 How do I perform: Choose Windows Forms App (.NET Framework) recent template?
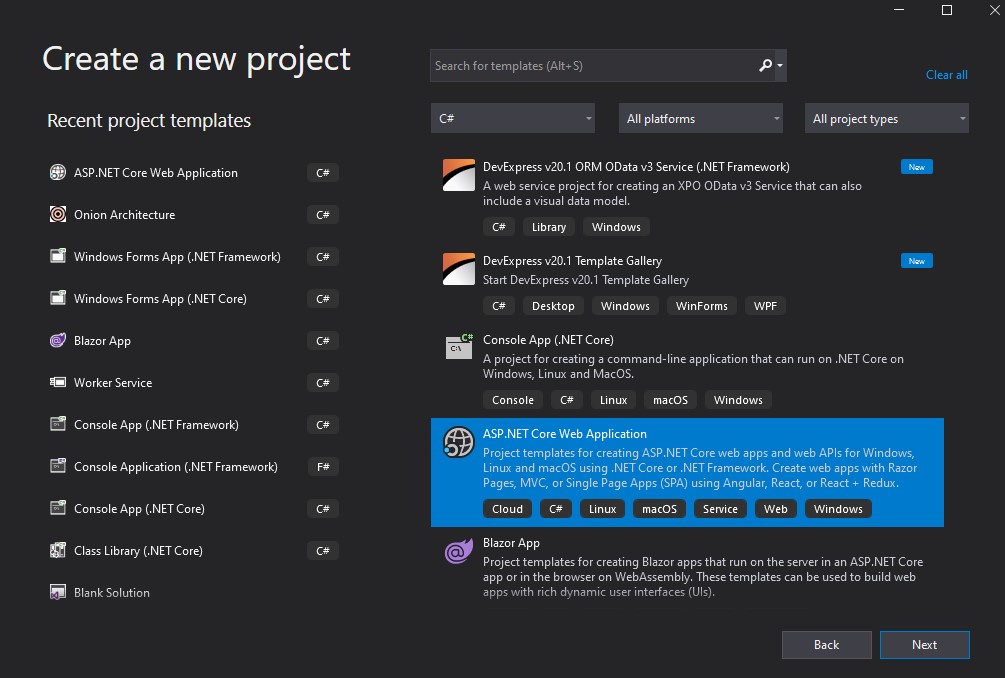(177, 257)
